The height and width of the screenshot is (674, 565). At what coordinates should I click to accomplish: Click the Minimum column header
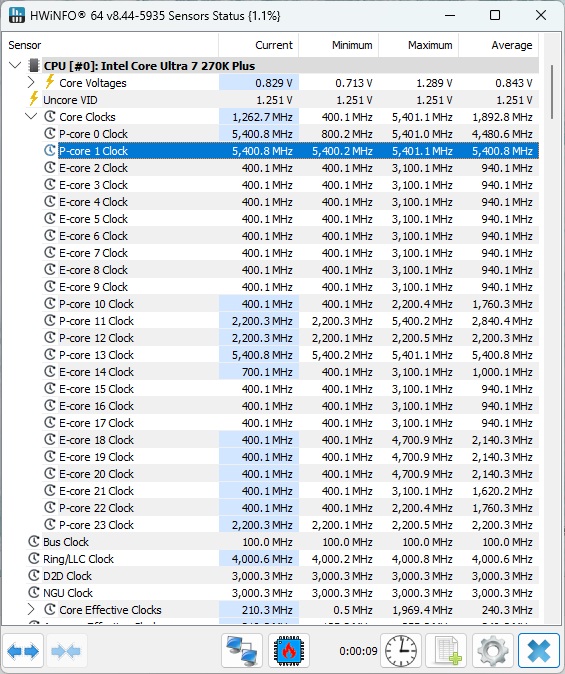point(338,45)
